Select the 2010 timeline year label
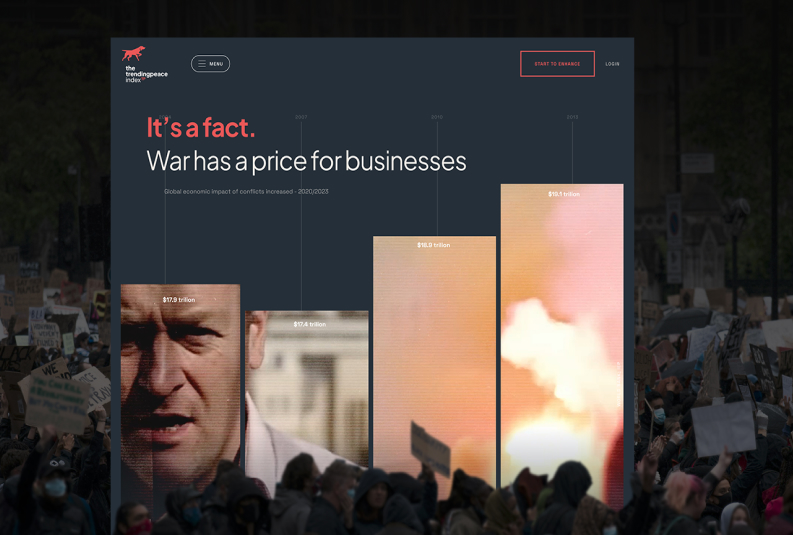The height and width of the screenshot is (535, 793). tap(437, 117)
